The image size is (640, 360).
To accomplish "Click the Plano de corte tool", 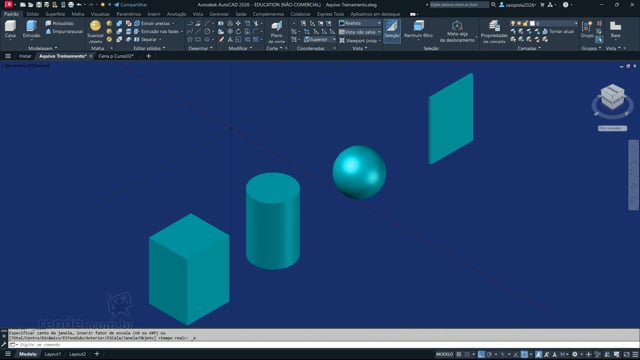I will click(276, 31).
